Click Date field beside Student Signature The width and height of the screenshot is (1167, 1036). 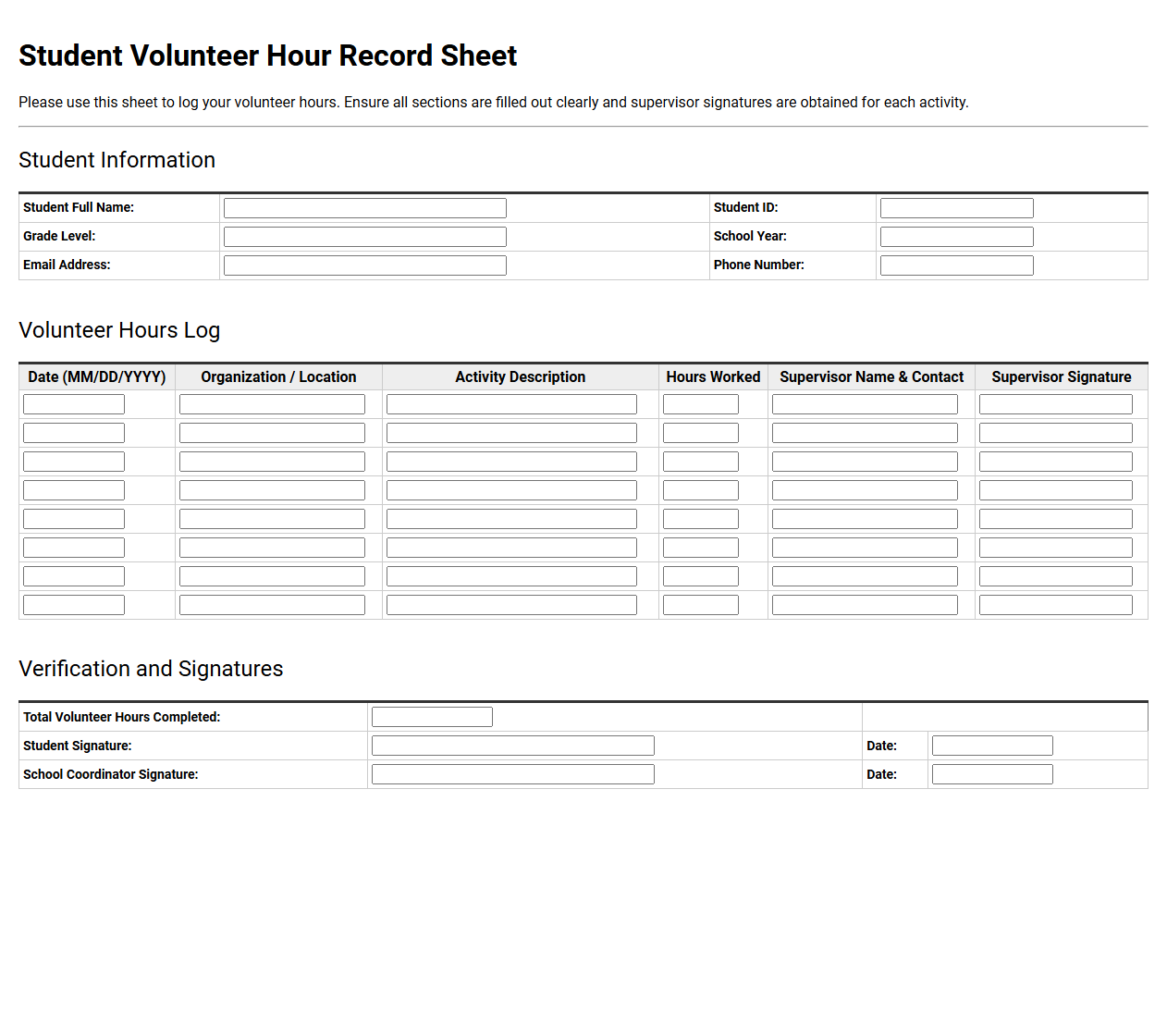point(992,746)
